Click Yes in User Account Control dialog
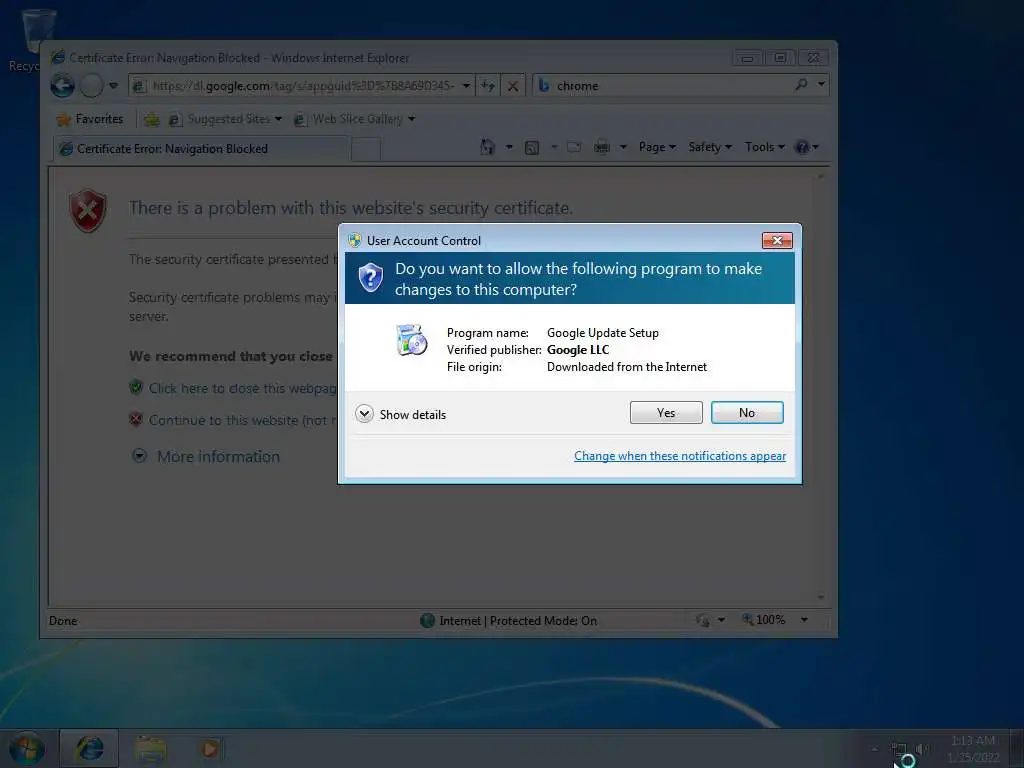This screenshot has height=768, width=1024. point(665,413)
